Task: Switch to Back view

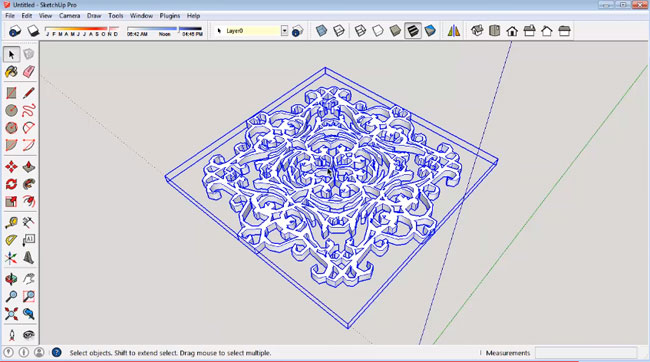Action: [547, 31]
